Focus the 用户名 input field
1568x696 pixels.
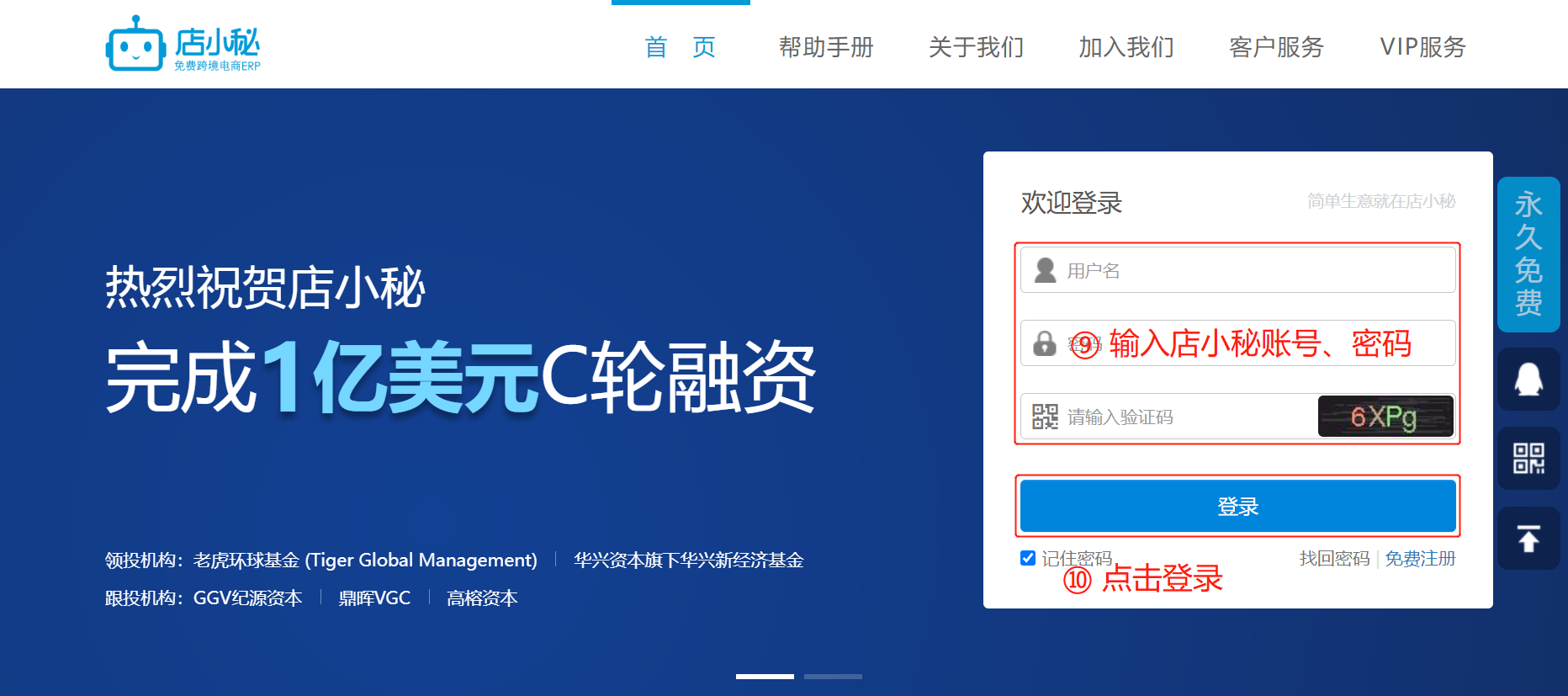[1237, 270]
